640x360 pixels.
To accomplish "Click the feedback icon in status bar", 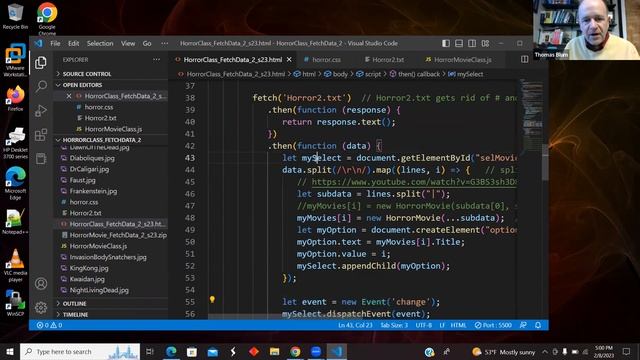I will point(523,325).
